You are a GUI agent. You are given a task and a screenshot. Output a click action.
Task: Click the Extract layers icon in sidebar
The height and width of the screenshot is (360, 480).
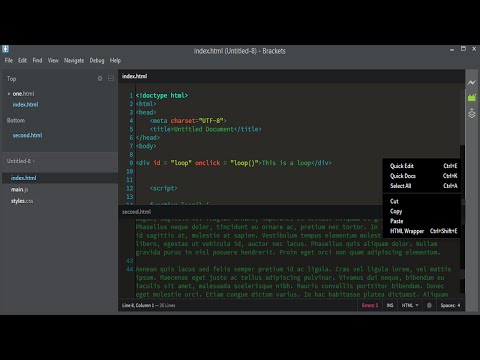pos(471,113)
